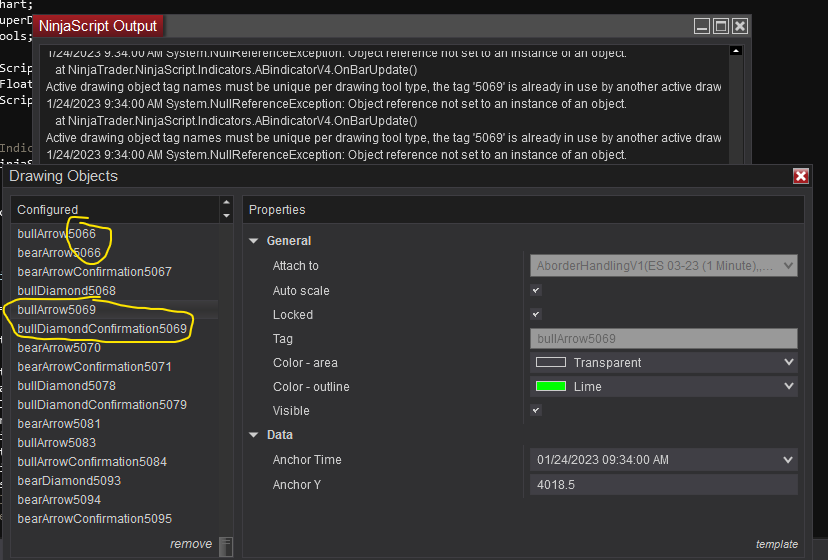Open the Anchor Time dropdown

click(664, 460)
